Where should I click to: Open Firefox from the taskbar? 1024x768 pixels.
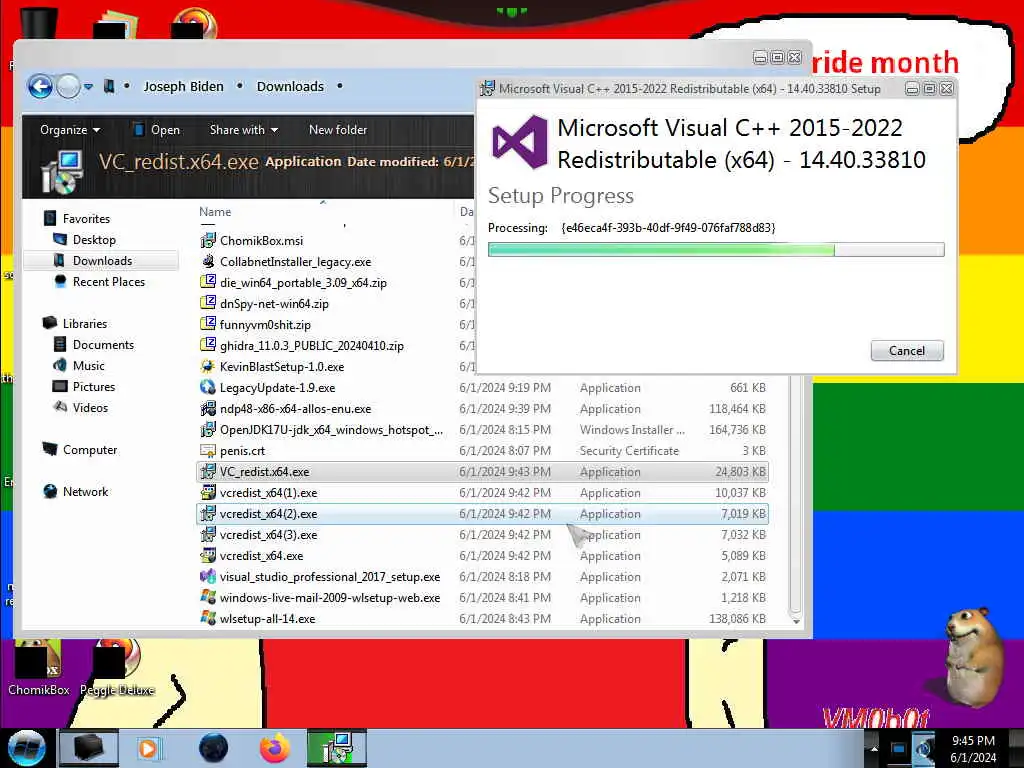tap(275, 748)
